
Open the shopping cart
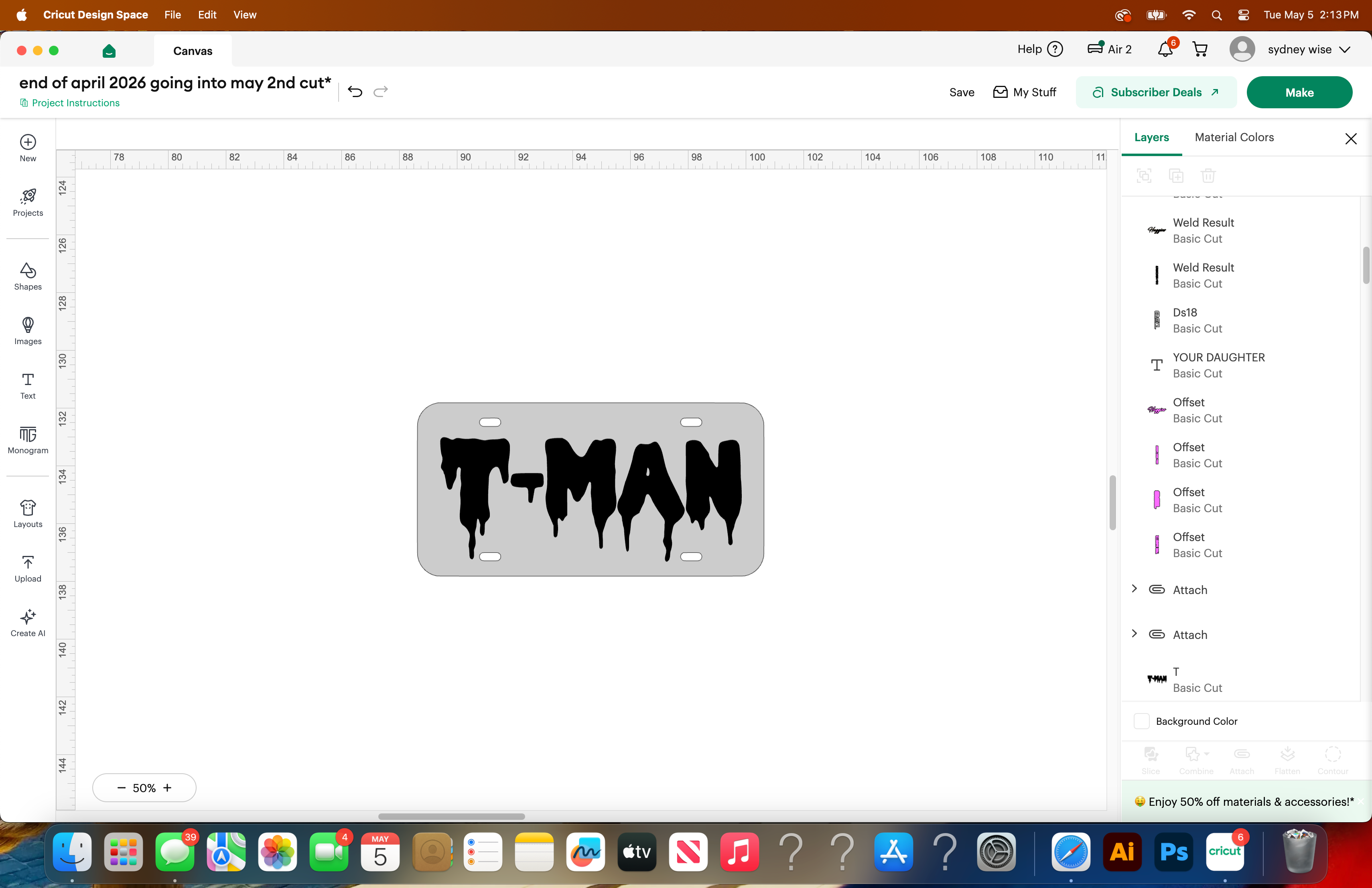(1200, 50)
